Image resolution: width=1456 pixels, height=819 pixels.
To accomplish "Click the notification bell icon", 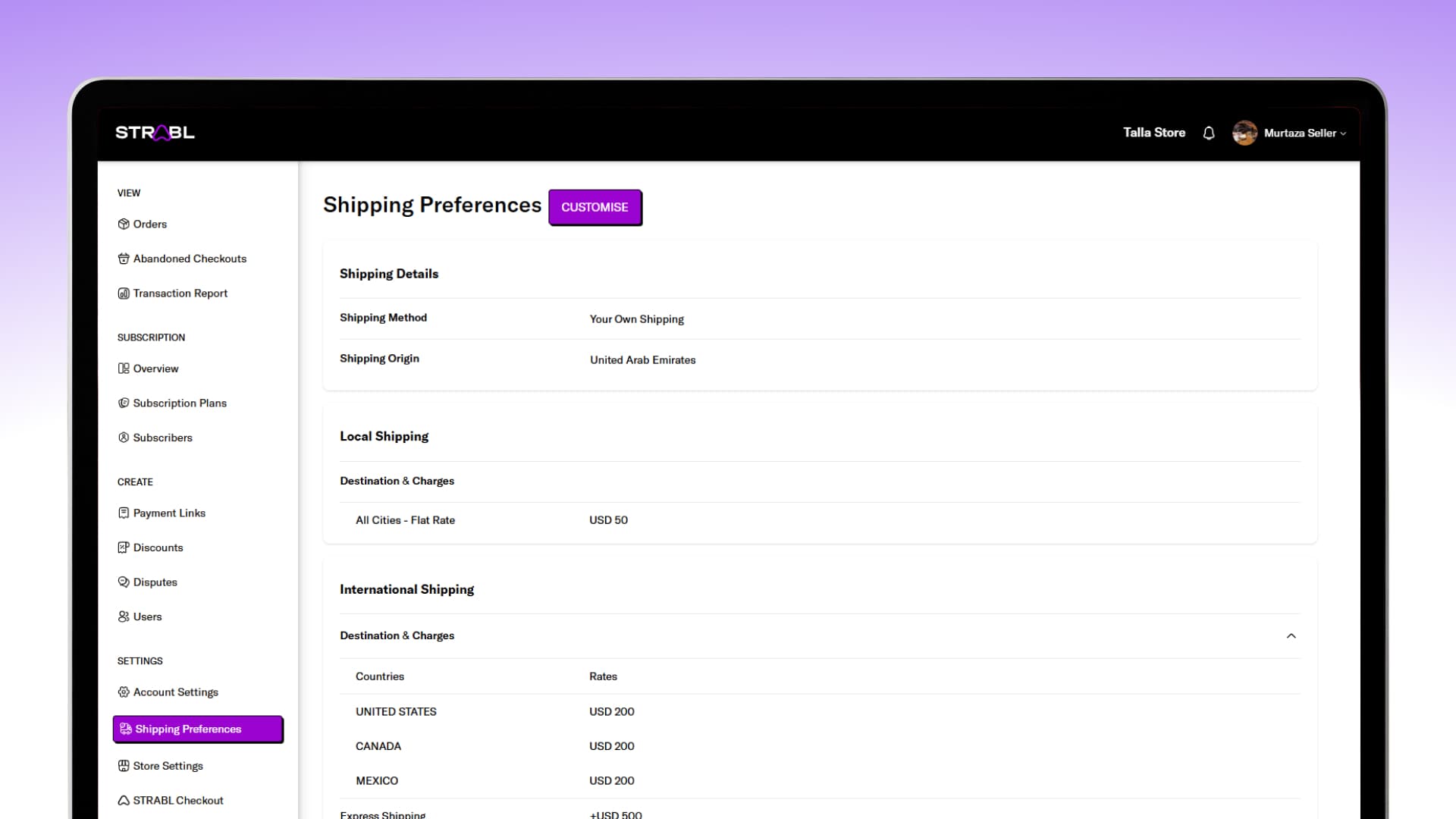I will (x=1209, y=133).
